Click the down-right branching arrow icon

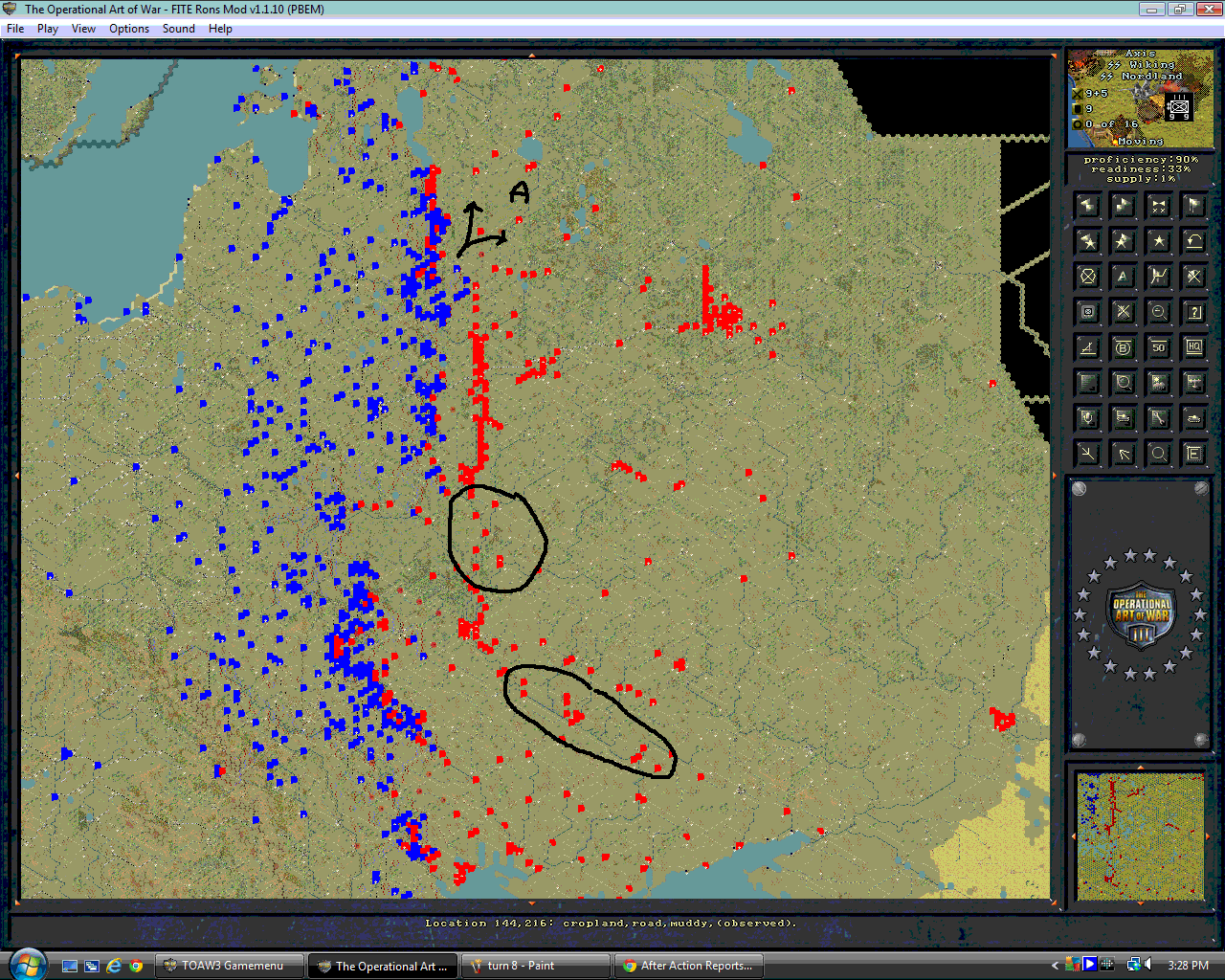pos(1088,454)
